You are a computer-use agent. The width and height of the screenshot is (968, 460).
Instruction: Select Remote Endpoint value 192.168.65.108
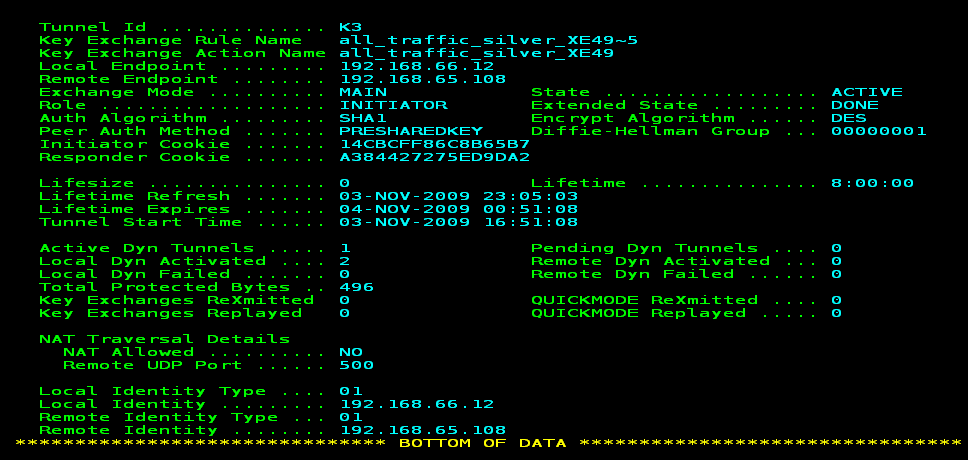(x=423, y=79)
